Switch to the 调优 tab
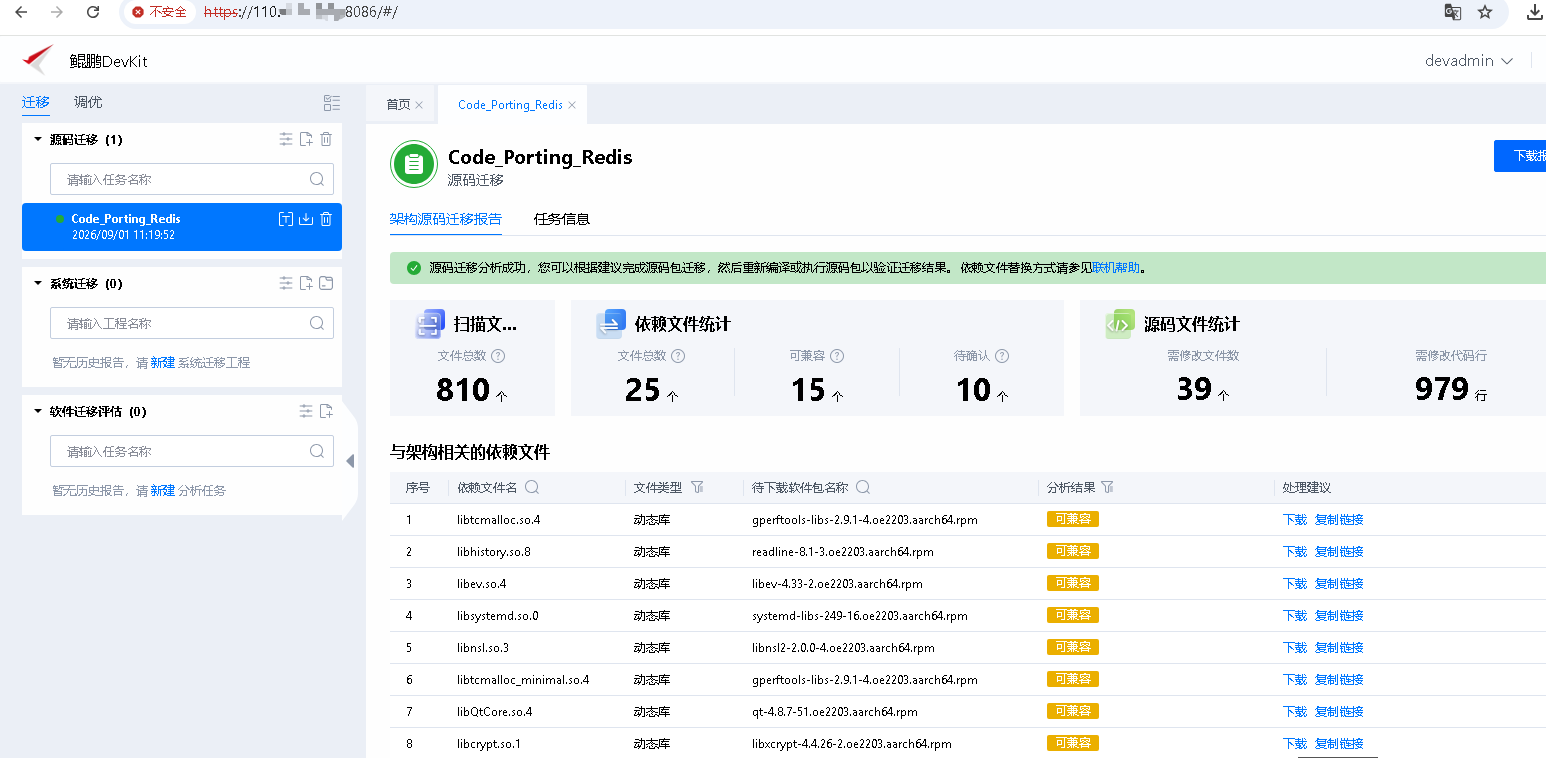 [x=88, y=102]
